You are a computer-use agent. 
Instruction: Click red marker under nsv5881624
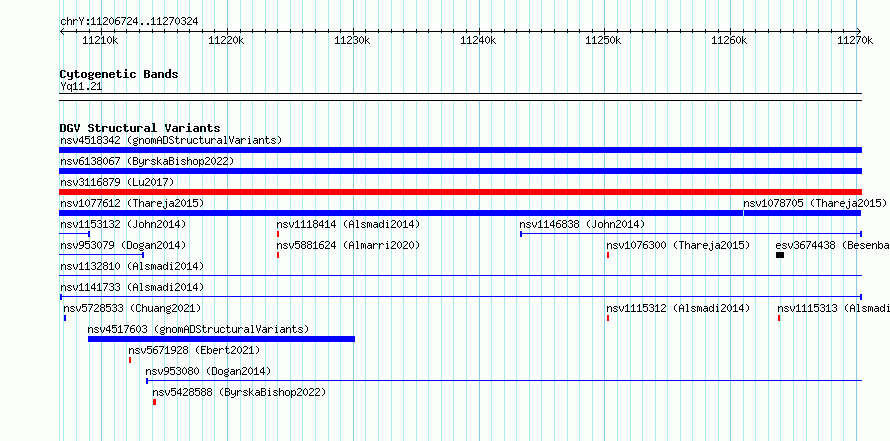click(x=278, y=255)
